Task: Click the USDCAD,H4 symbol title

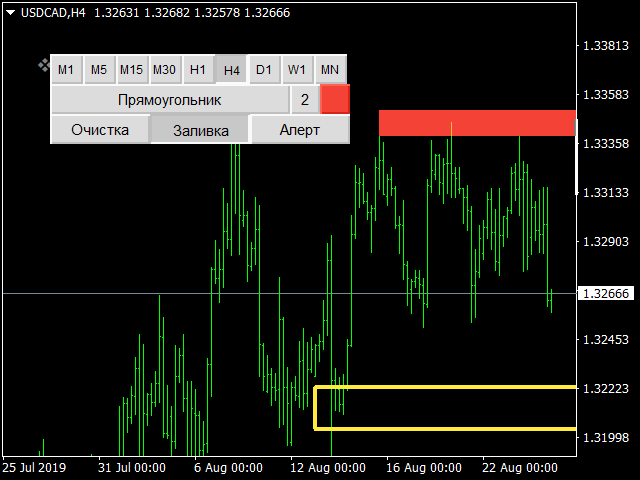Action: click(x=53, y=13)
